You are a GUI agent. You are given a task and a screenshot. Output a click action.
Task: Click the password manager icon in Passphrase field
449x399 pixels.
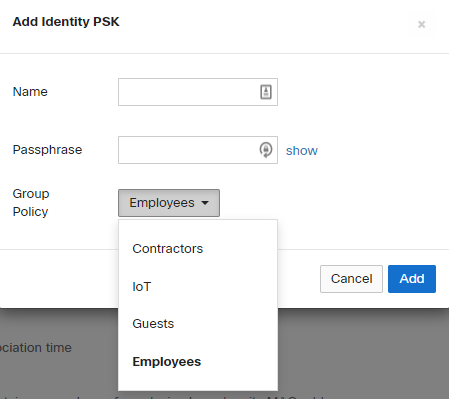[x=266, y=150]
